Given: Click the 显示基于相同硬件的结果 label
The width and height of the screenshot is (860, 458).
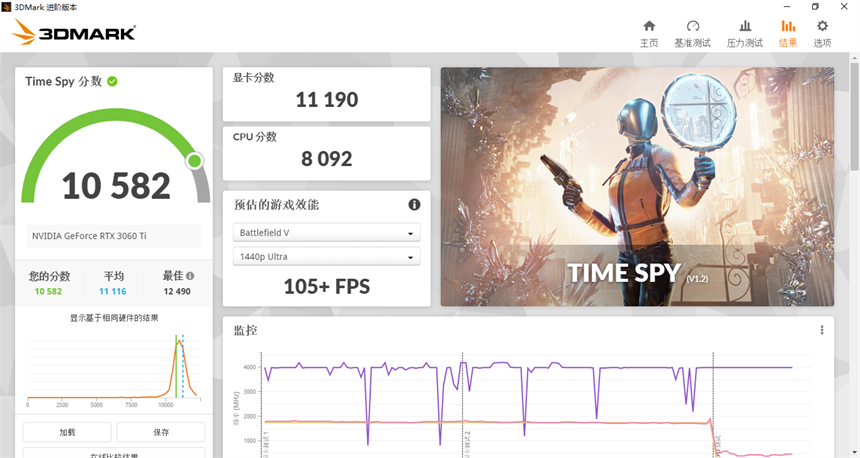Looking at the screenshot, I should pyautogui.click(x=114, y=318).
